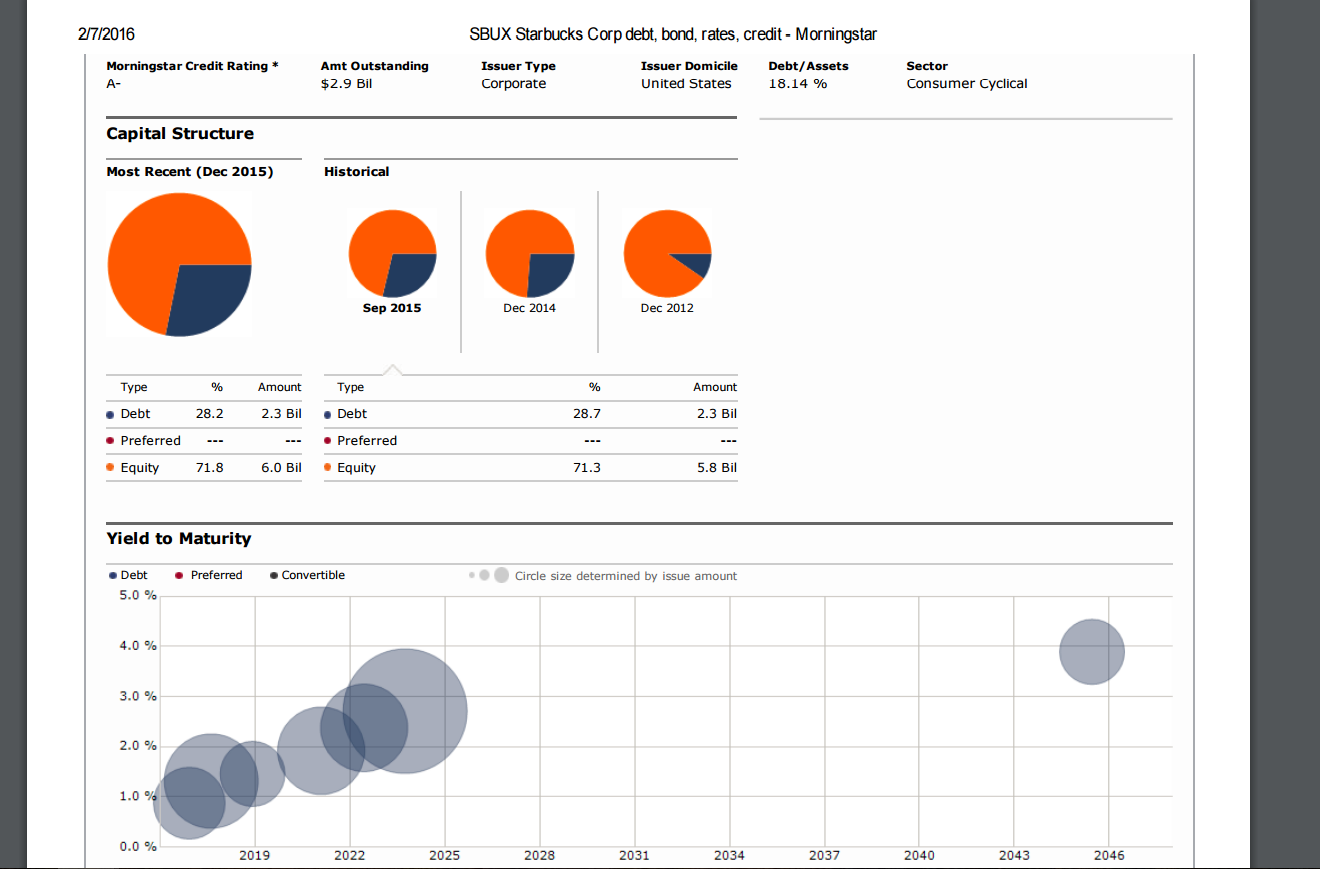
Task: Click the blue Debt dot in Historical table
Action: [x=328, y=414]
